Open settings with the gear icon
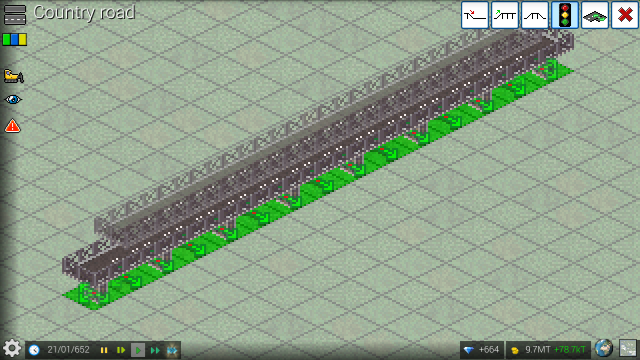 tap(12, 349)
